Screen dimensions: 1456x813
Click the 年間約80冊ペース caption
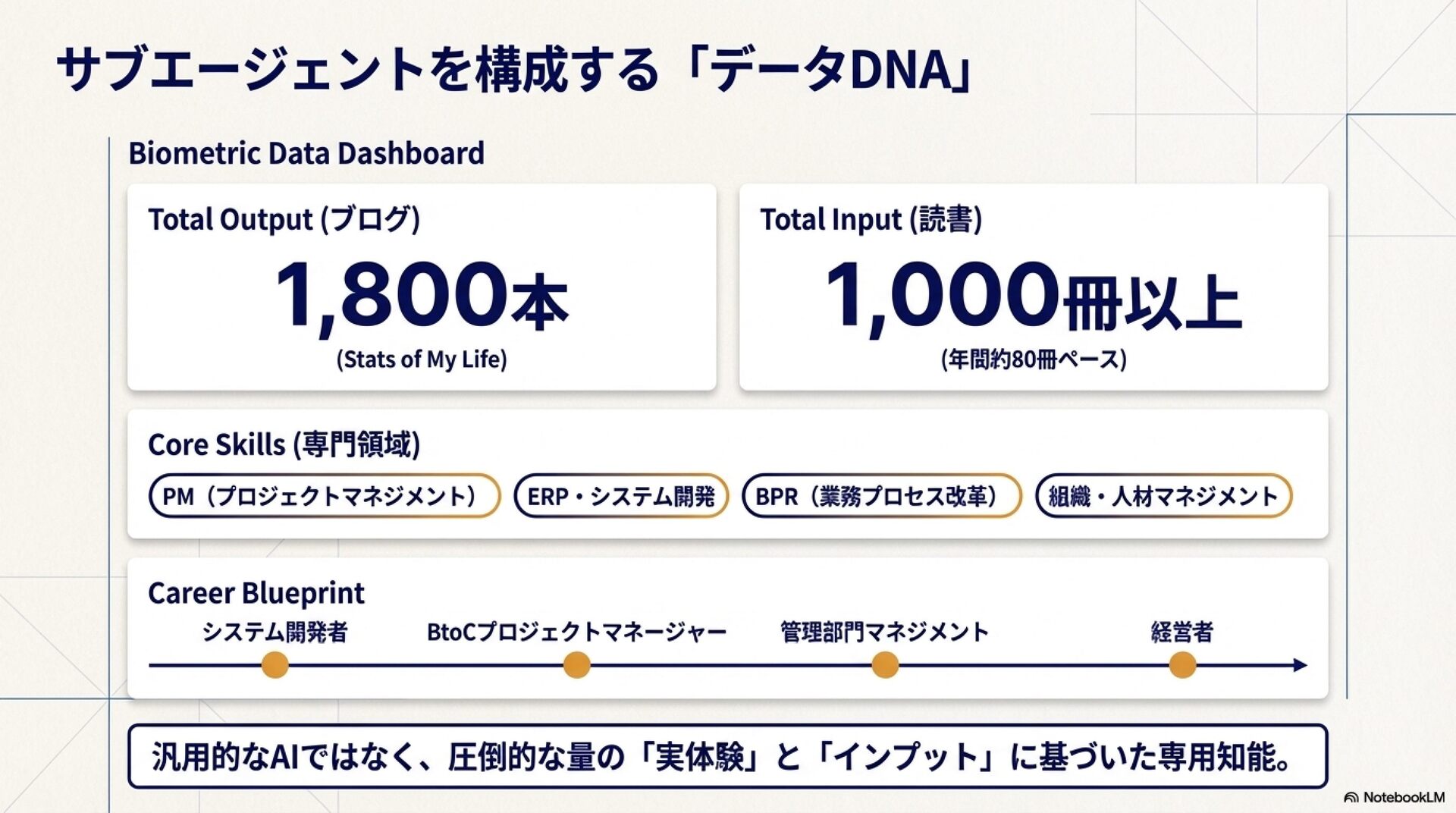(x=1034, y=359)
